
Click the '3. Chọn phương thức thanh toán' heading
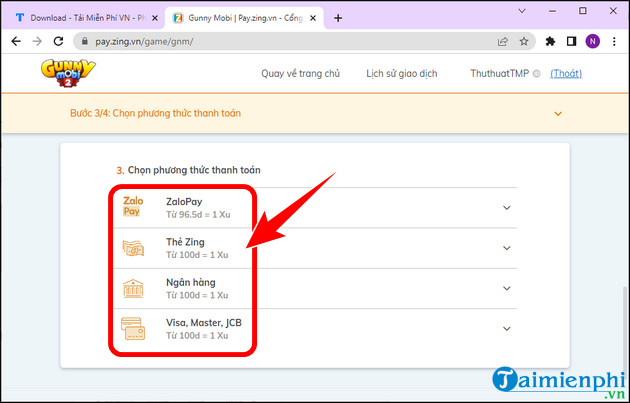pos(188,170)
